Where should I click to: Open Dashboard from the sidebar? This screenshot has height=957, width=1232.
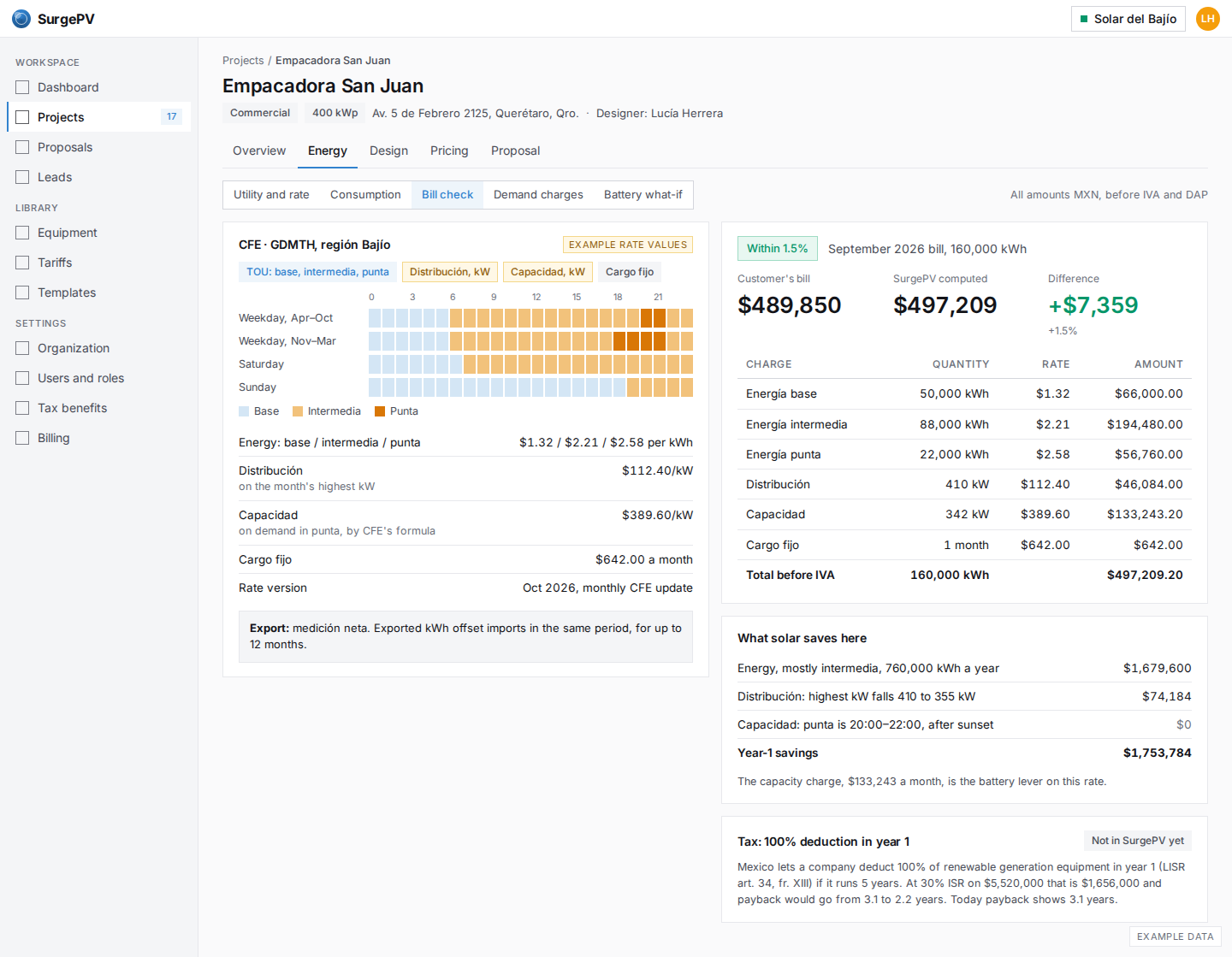98,87
